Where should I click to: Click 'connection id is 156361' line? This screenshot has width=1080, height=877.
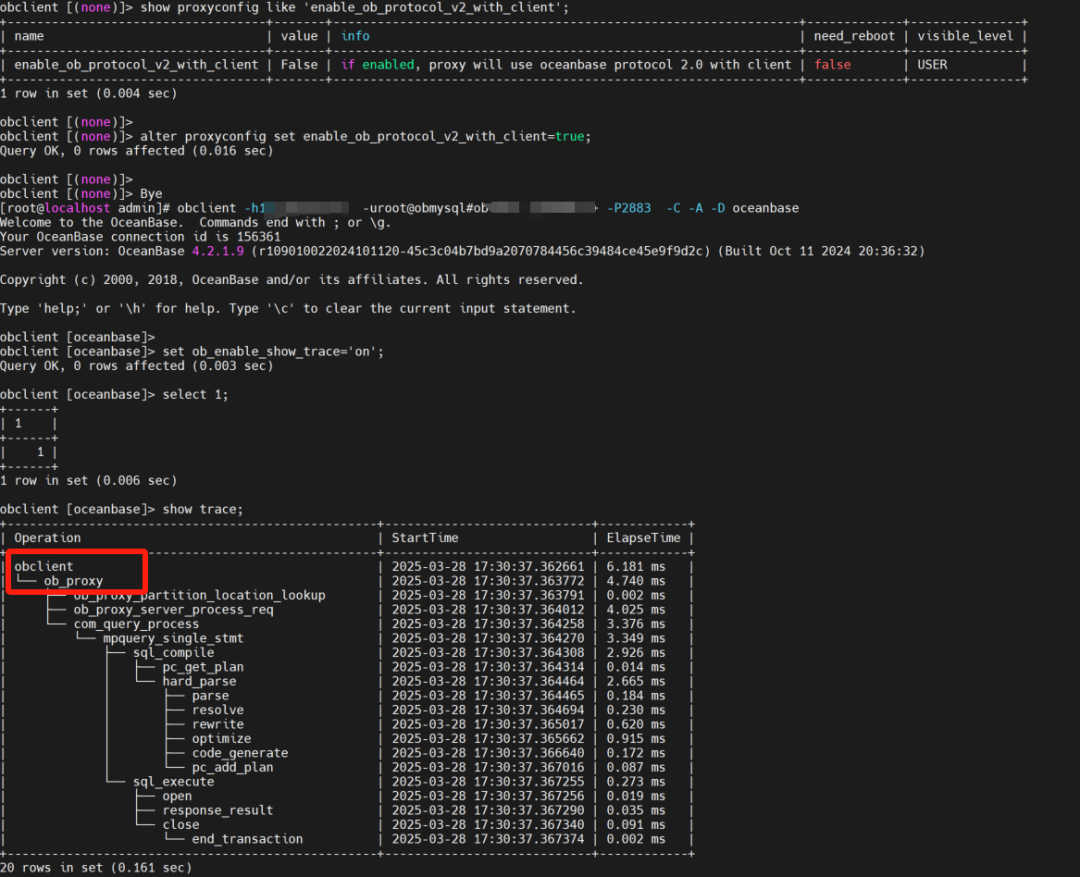[141, 236]
